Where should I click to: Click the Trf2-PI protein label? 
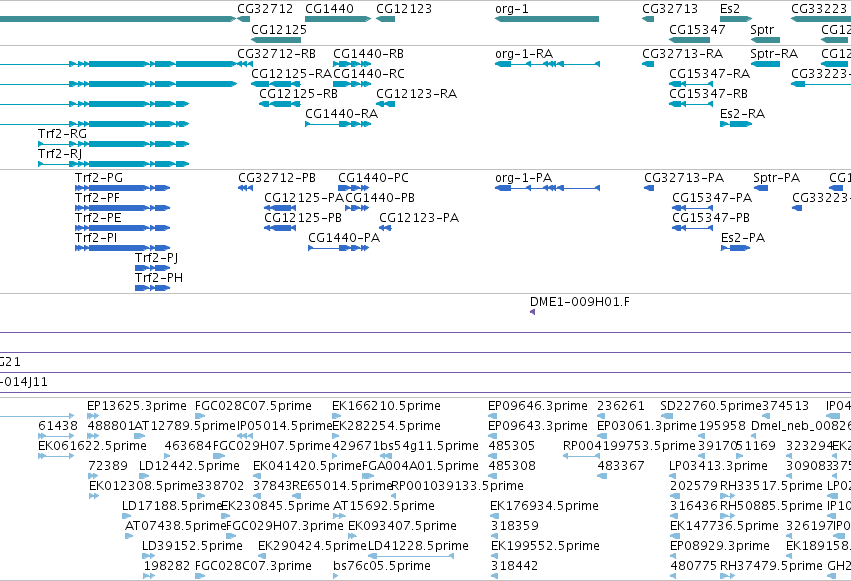pyautogui.click(x=96, y=238)
